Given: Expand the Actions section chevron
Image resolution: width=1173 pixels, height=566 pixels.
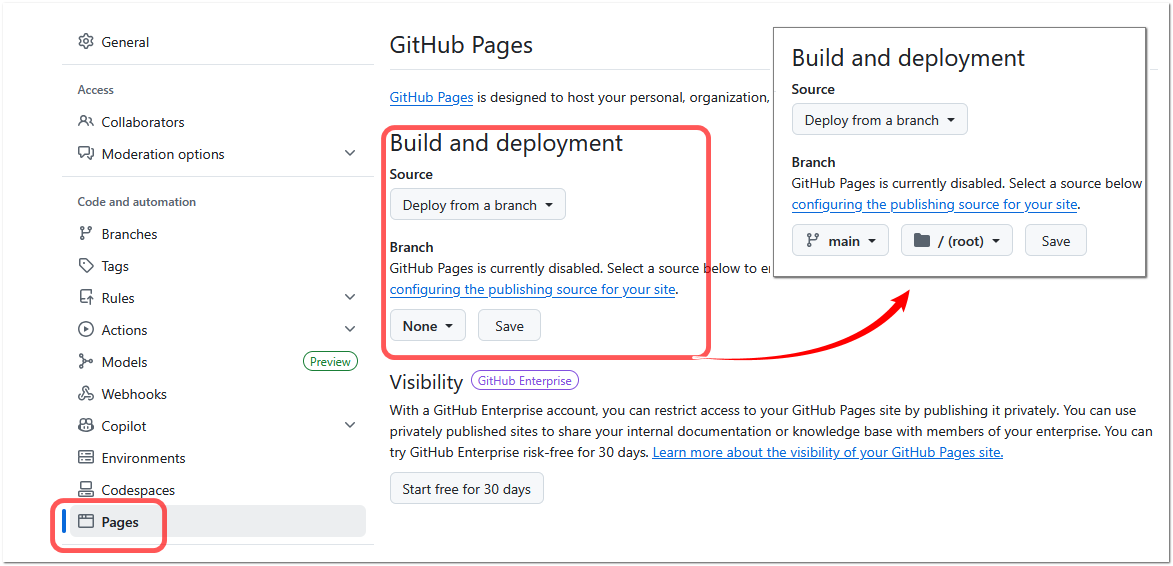Looking at the screenshot, I should point(349,330).
